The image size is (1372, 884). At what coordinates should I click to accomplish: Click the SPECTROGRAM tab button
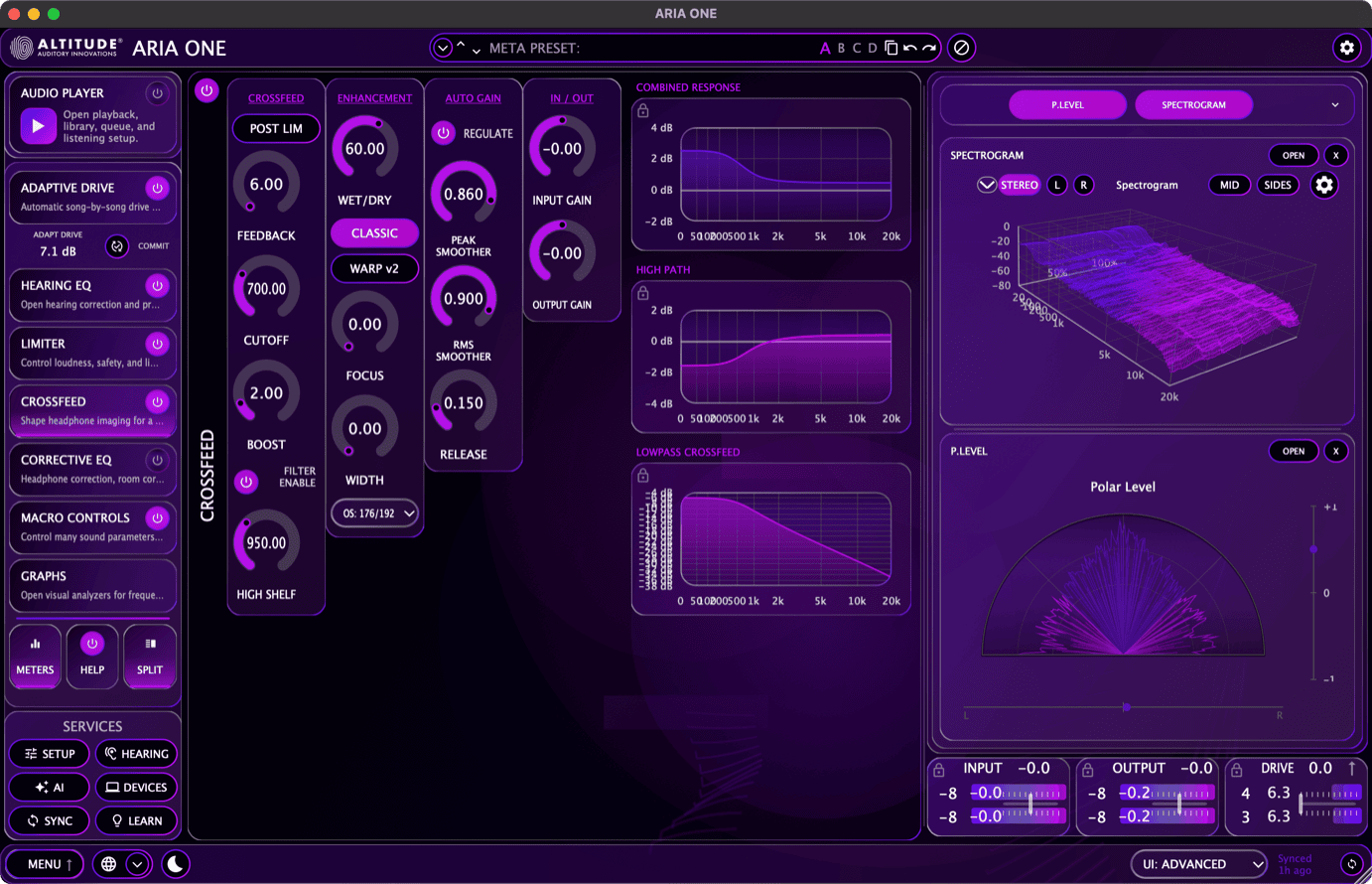1193,104
